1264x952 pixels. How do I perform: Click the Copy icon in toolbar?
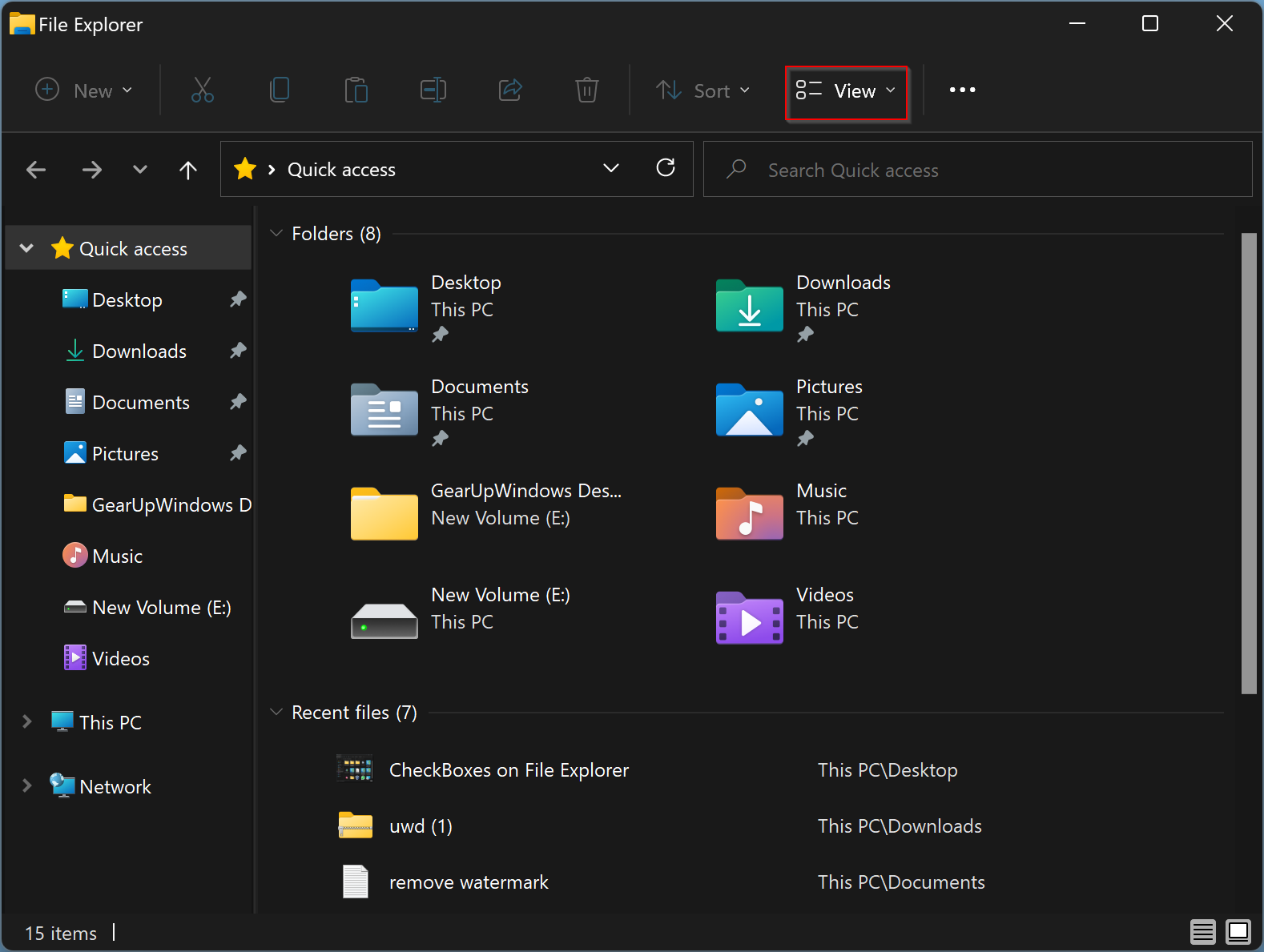coord(280,90)
